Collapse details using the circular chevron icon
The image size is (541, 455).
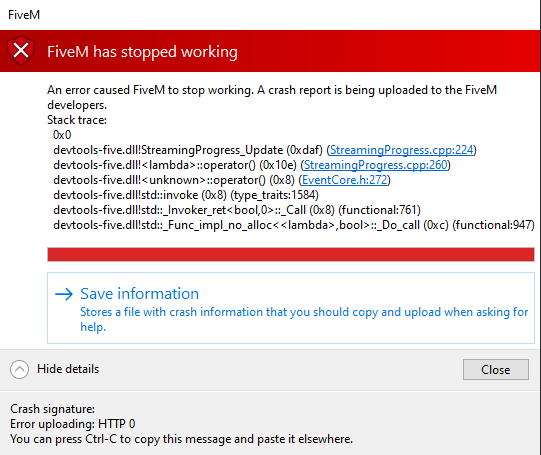(19, 369)
